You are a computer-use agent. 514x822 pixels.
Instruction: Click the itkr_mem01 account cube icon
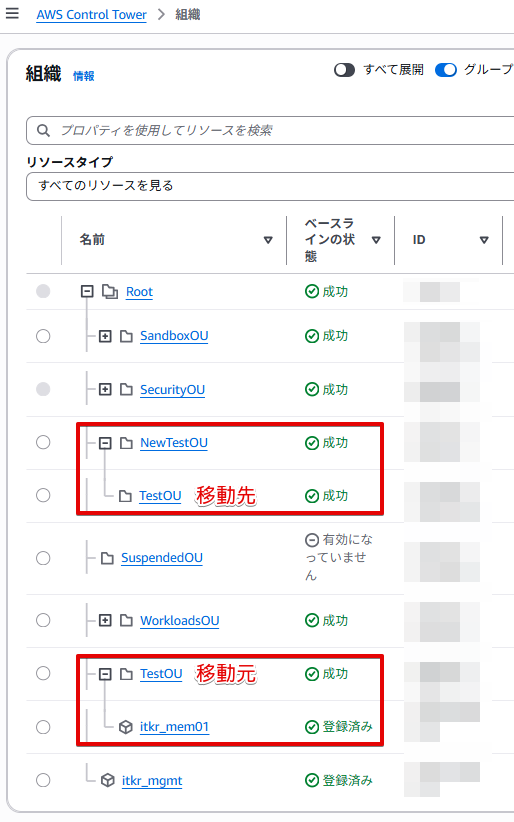tap(126, 727)
